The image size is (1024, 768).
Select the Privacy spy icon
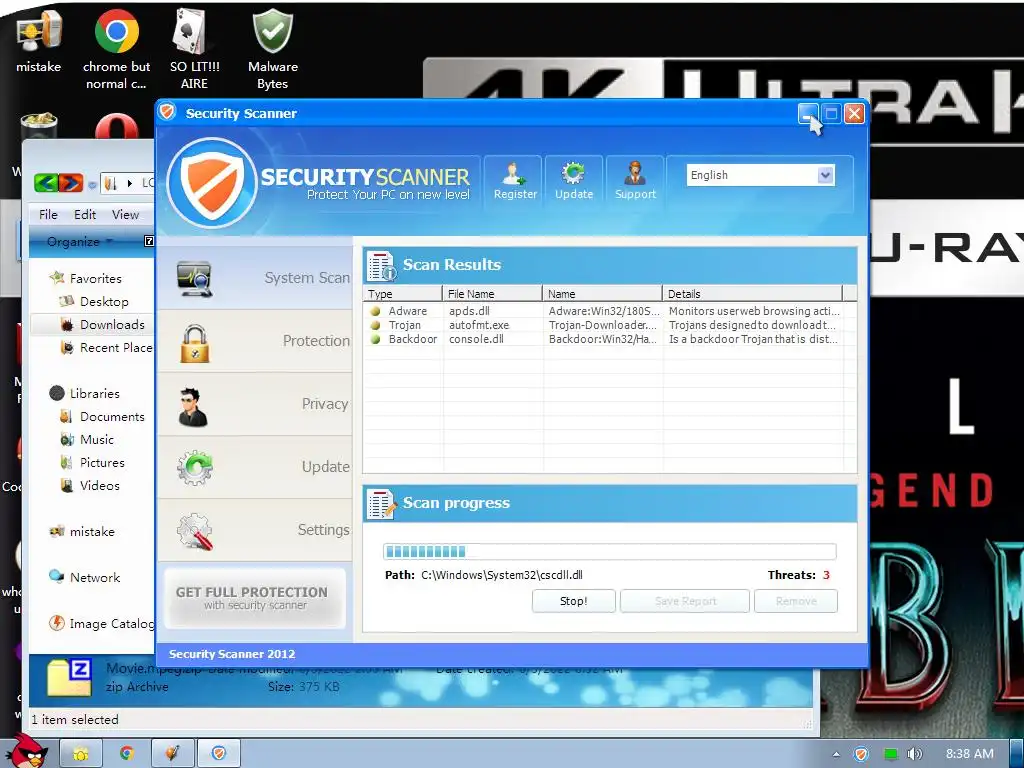point(193,406)
